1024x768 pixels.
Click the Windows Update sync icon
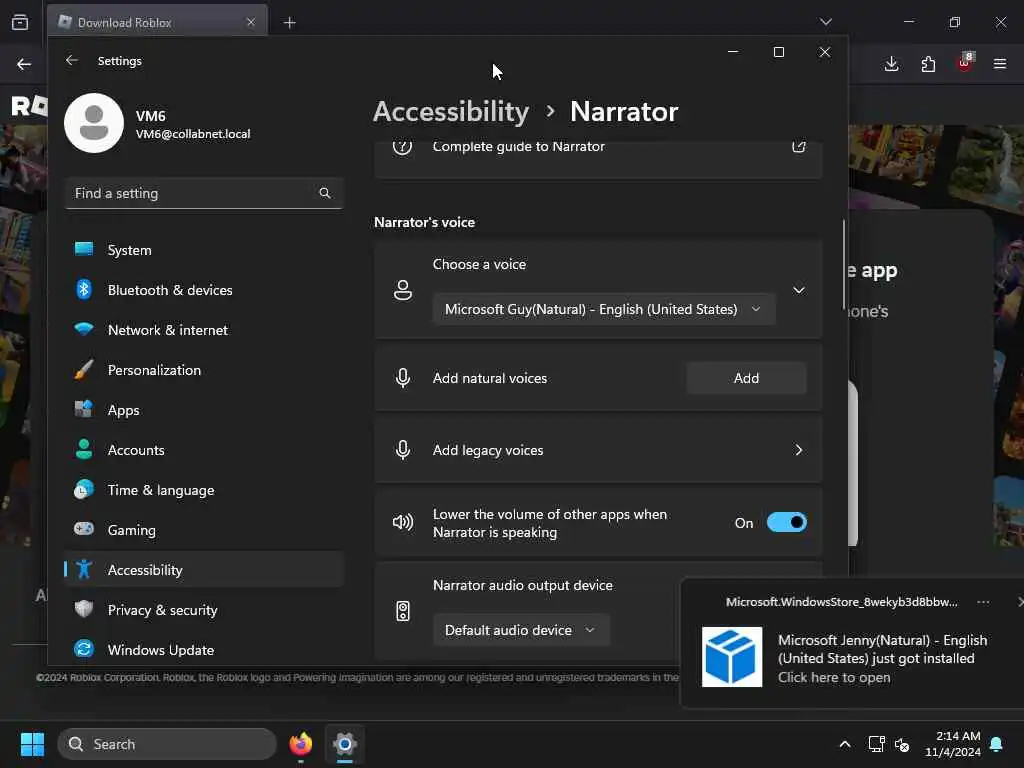click(x=84, y=649)
